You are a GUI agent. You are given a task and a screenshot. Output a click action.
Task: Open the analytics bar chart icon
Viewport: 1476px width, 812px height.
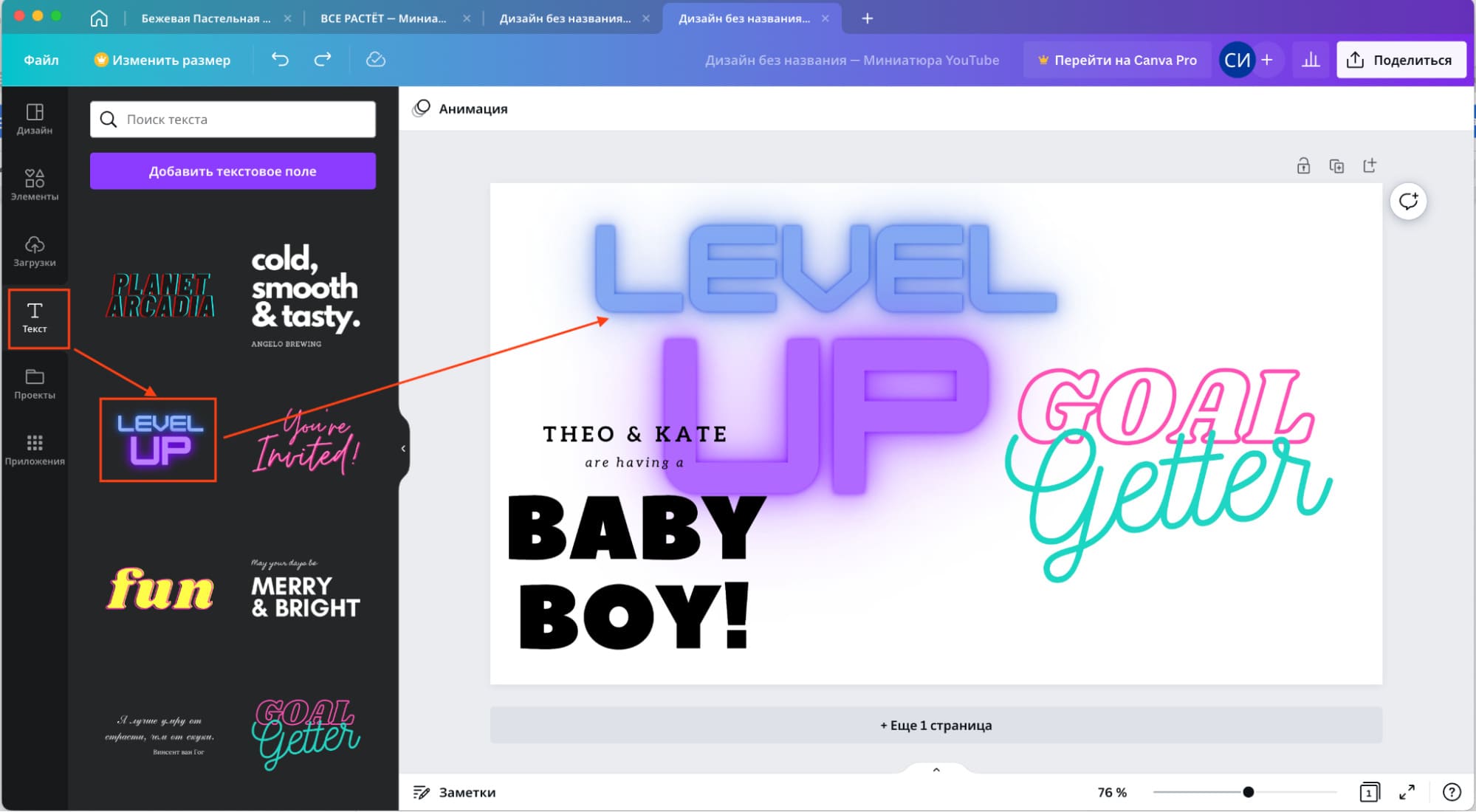point(1311,60)
